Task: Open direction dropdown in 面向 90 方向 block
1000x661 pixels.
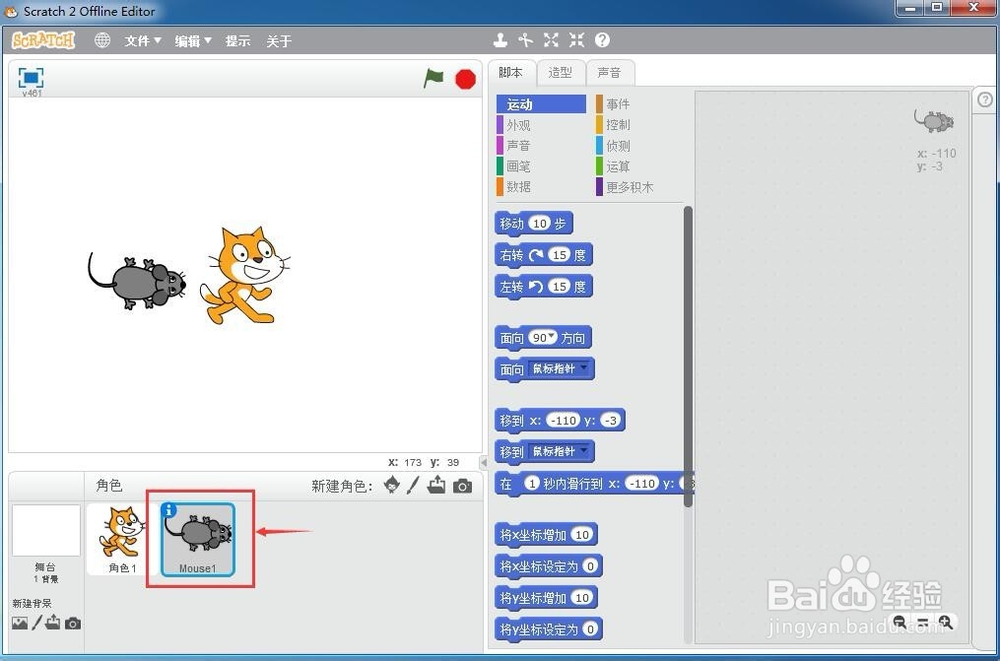Action: click(552, 336)
